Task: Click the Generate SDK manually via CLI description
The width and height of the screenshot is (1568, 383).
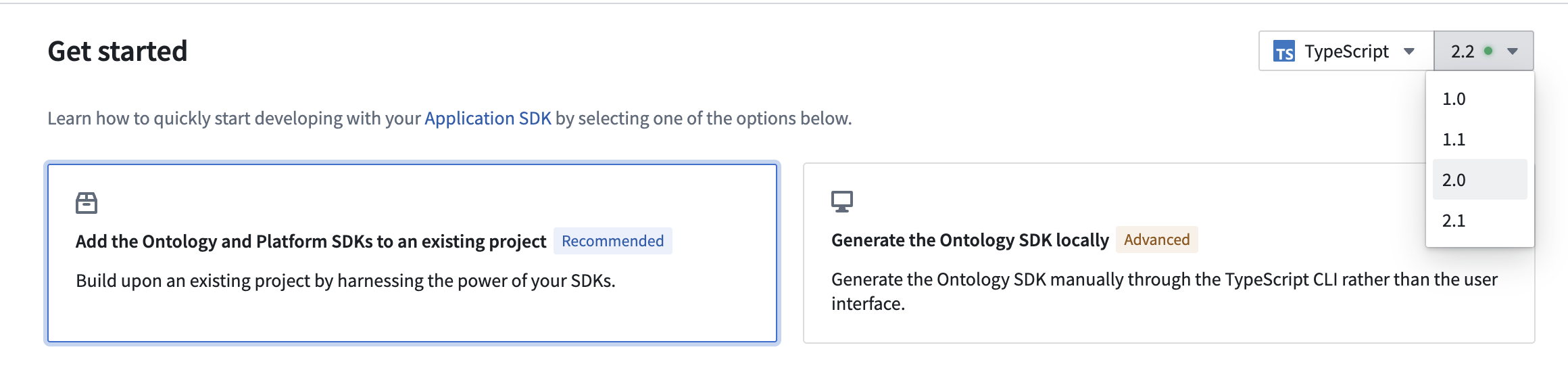Action: (1165, 292)
